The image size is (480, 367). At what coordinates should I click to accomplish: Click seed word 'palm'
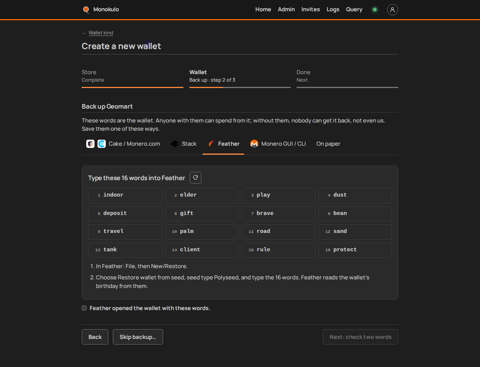click(187, 231)
